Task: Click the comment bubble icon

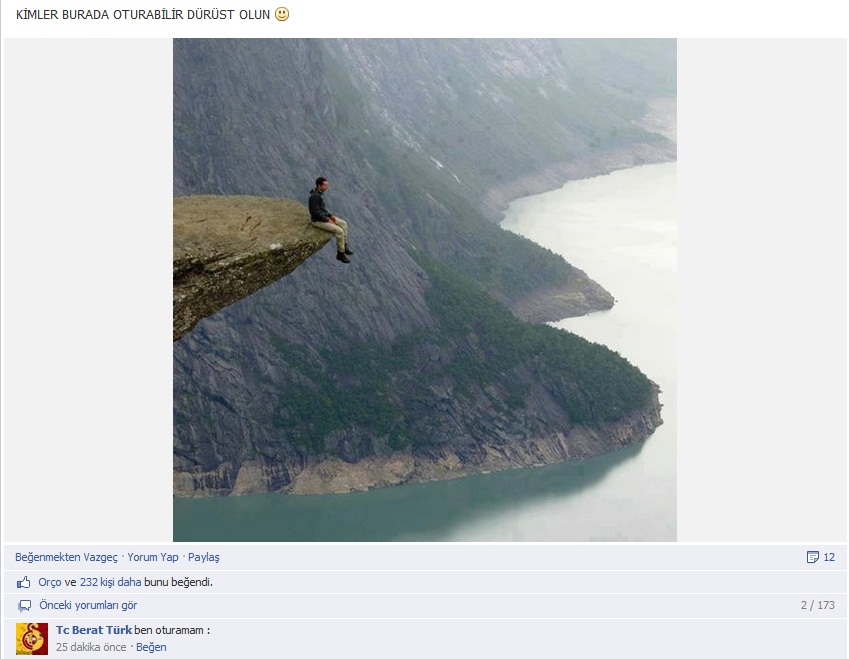Action: coord(24,605)
